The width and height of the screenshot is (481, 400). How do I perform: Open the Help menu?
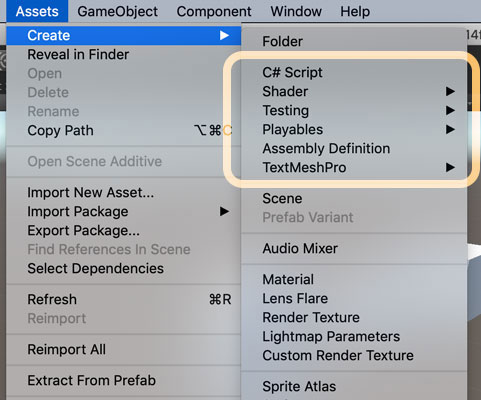coord(355,11)
